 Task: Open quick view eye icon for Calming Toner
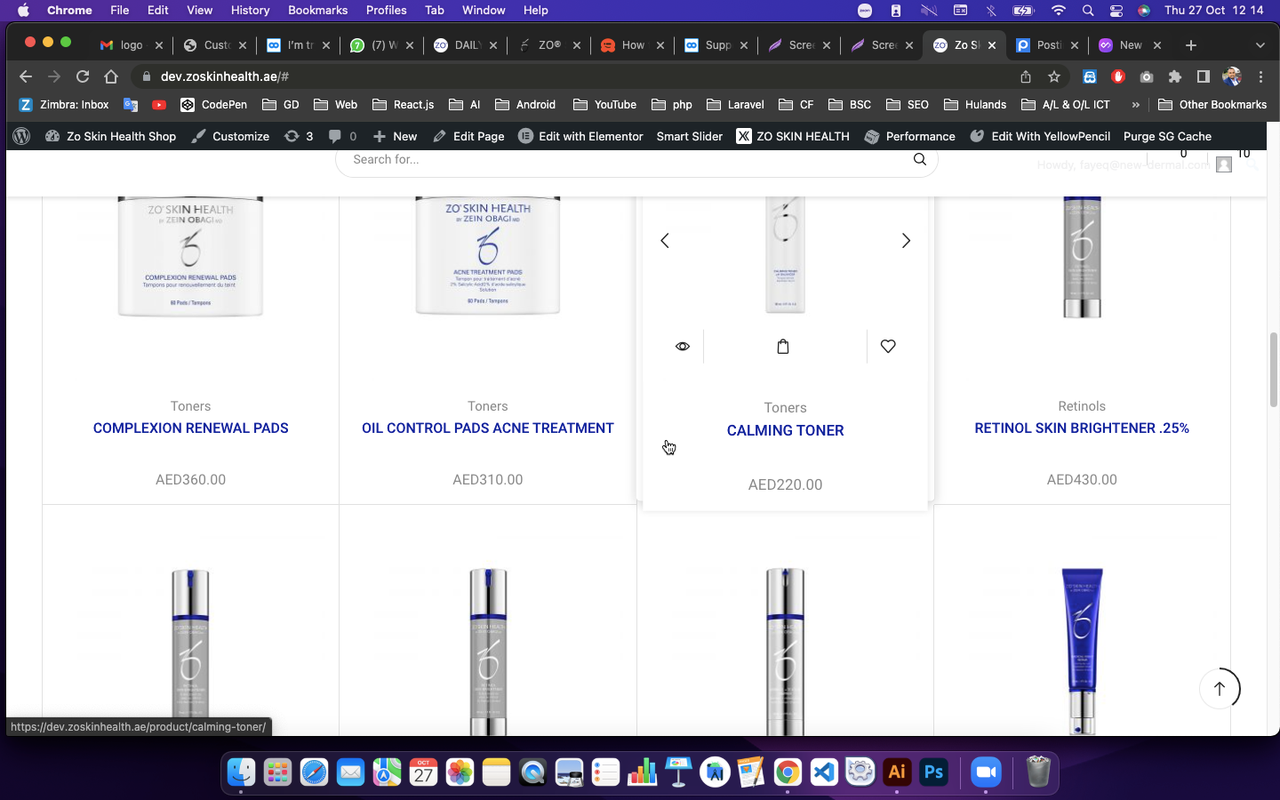click(x=682, y=346)
